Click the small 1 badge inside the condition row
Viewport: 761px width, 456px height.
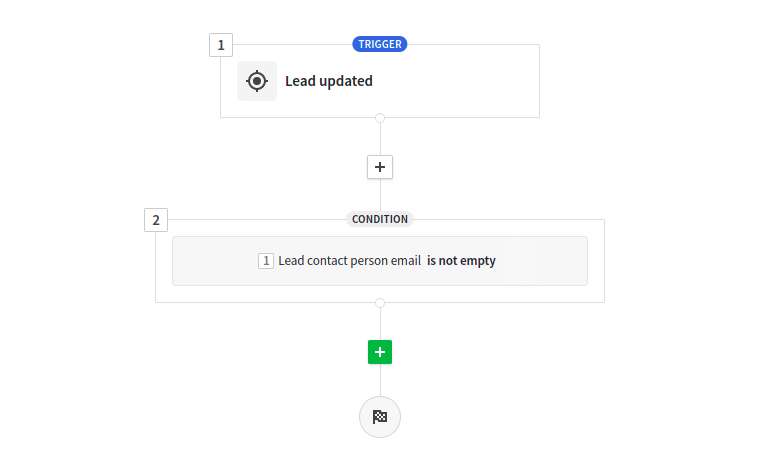[266, 261]
